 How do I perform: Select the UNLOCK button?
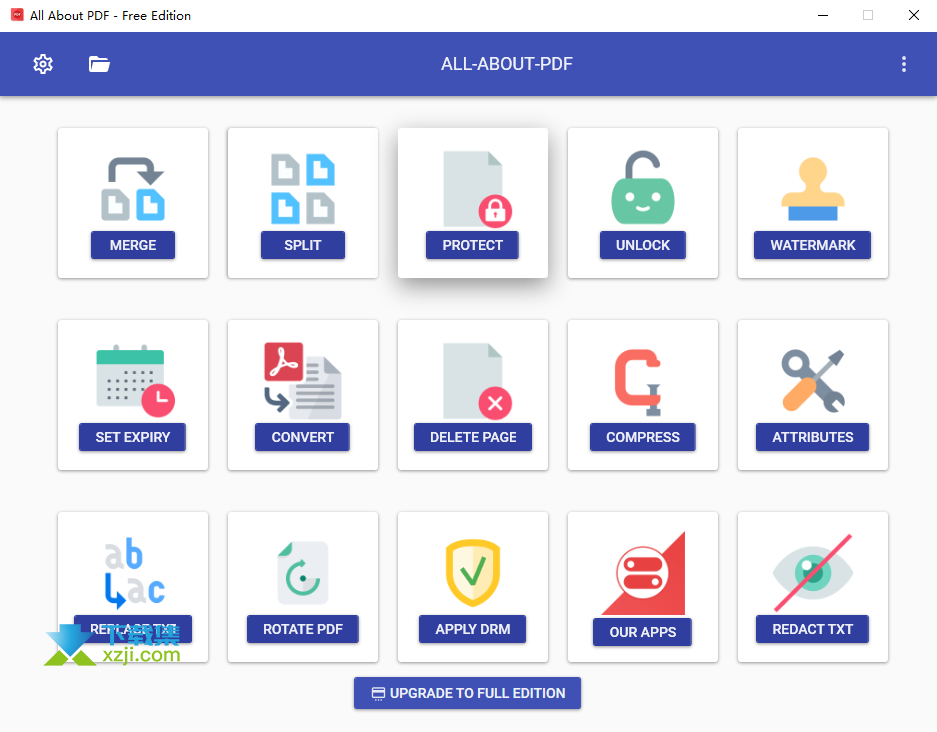coord(643,245)
